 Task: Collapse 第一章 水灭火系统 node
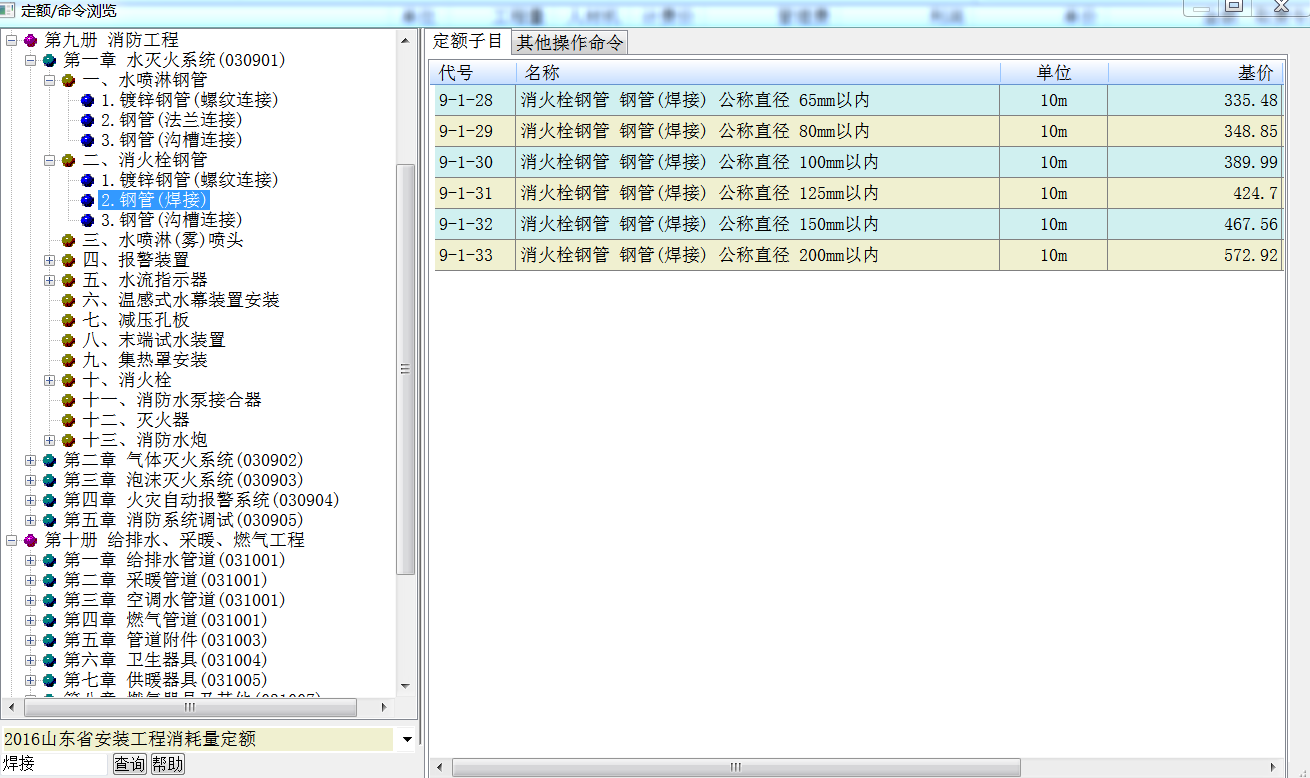pyautogui.click(x=30, y=61)
